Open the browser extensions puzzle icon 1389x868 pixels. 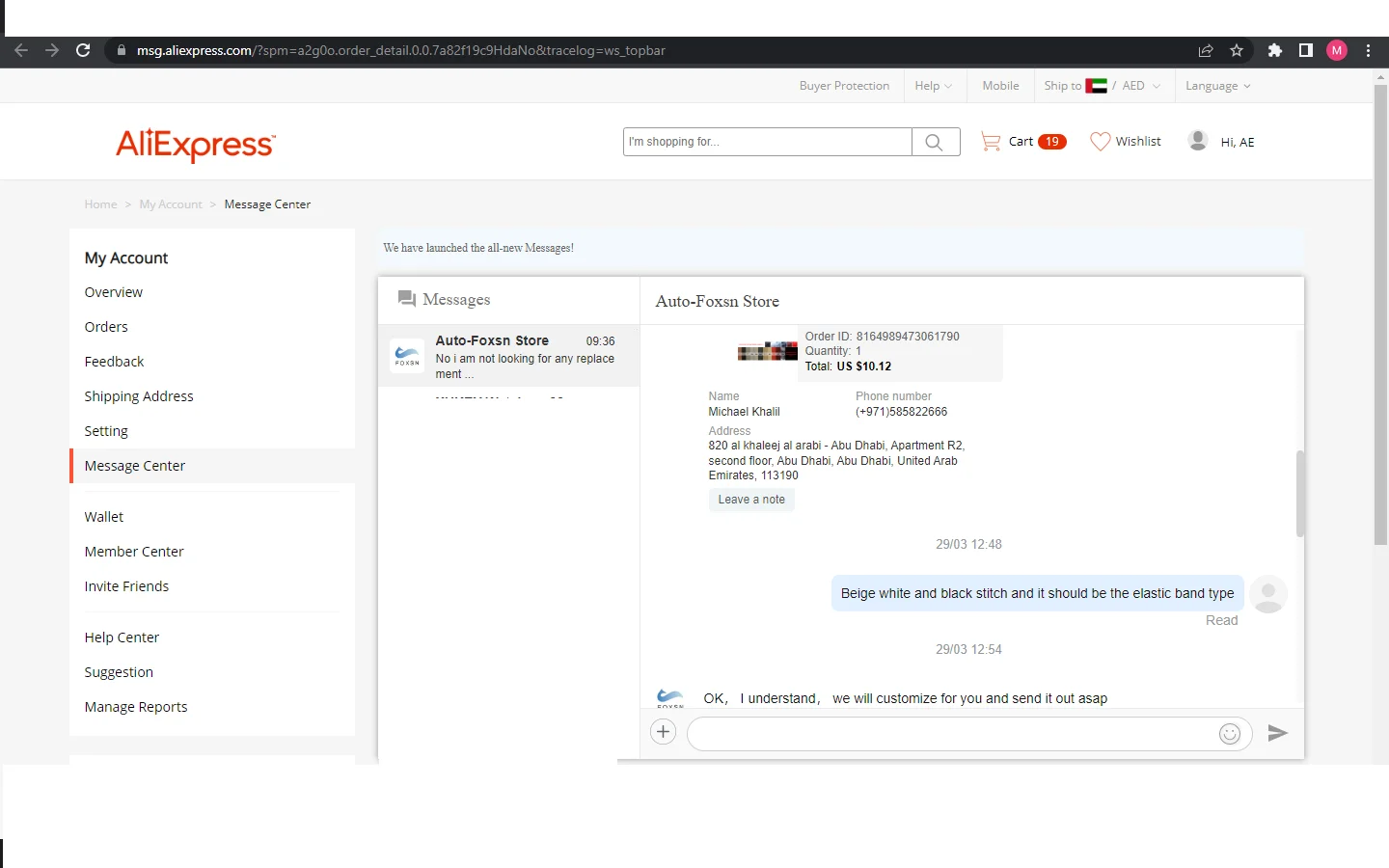coord(1275,50)
